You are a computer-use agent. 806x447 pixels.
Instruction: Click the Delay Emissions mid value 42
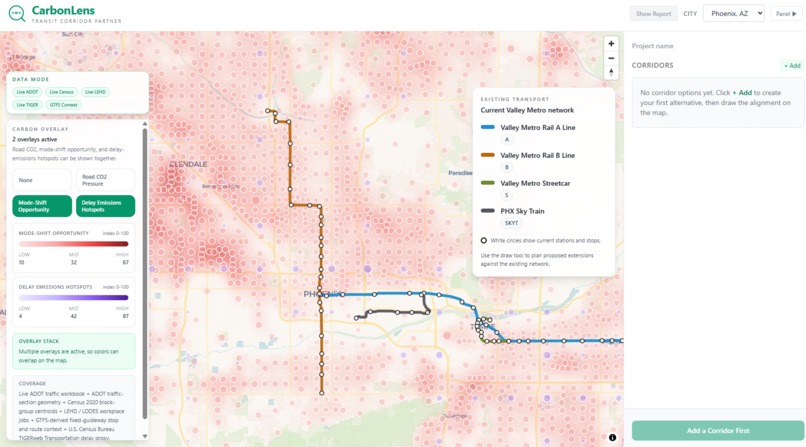74,316
